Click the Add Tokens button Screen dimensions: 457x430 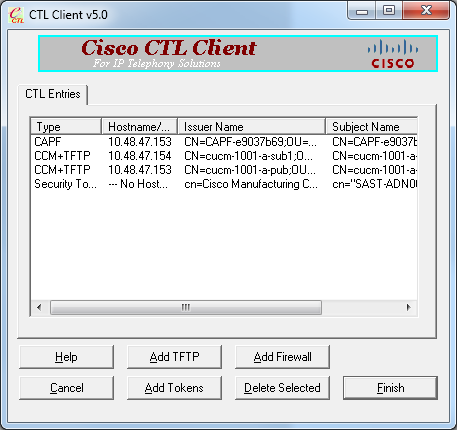(174, 388)
